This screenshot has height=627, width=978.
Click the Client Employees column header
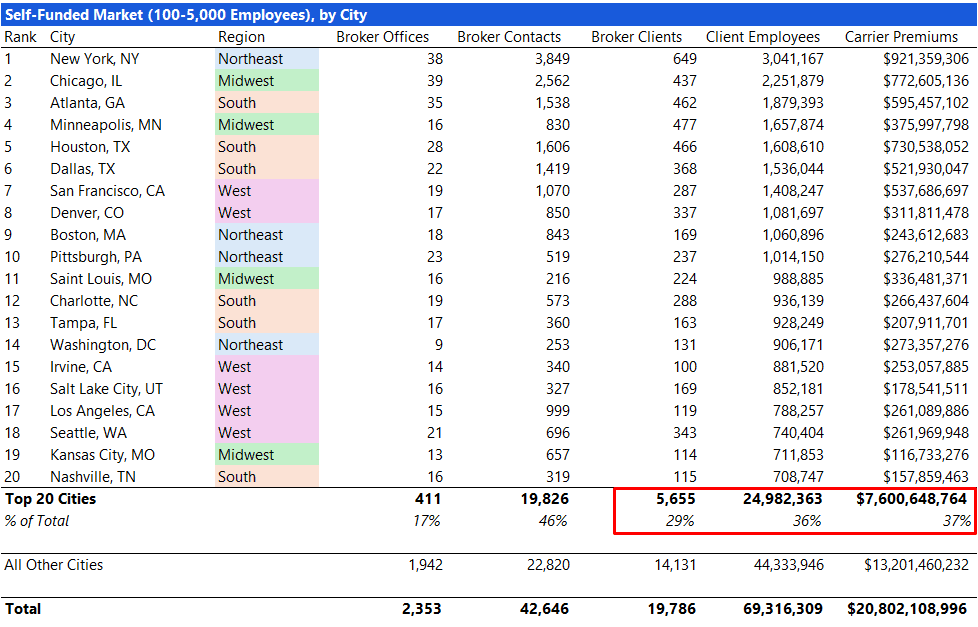pyautogui.click(x=761, y=36)
